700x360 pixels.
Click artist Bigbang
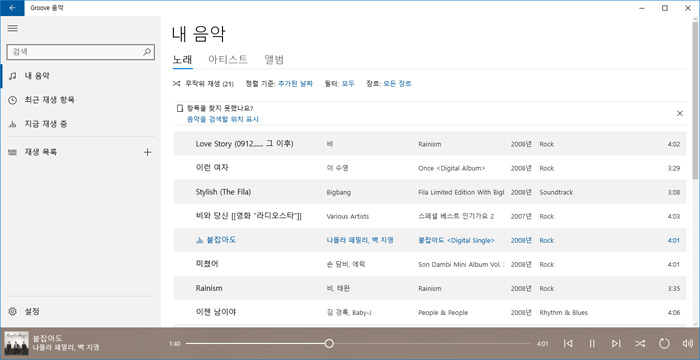pyautogui.click(x=339, y=193)
